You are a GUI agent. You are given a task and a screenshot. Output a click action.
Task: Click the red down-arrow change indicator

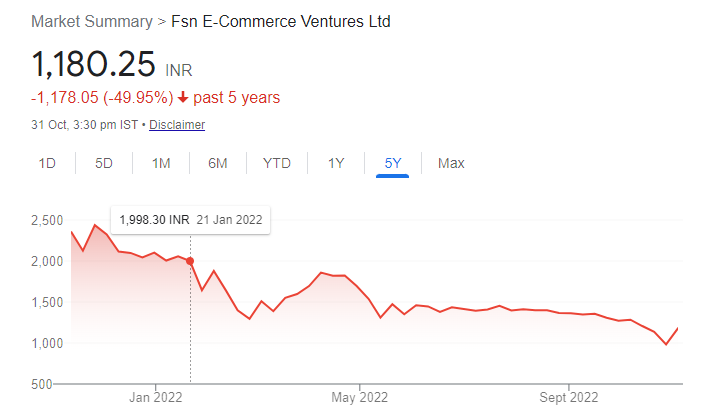click(x=183, y=97)
